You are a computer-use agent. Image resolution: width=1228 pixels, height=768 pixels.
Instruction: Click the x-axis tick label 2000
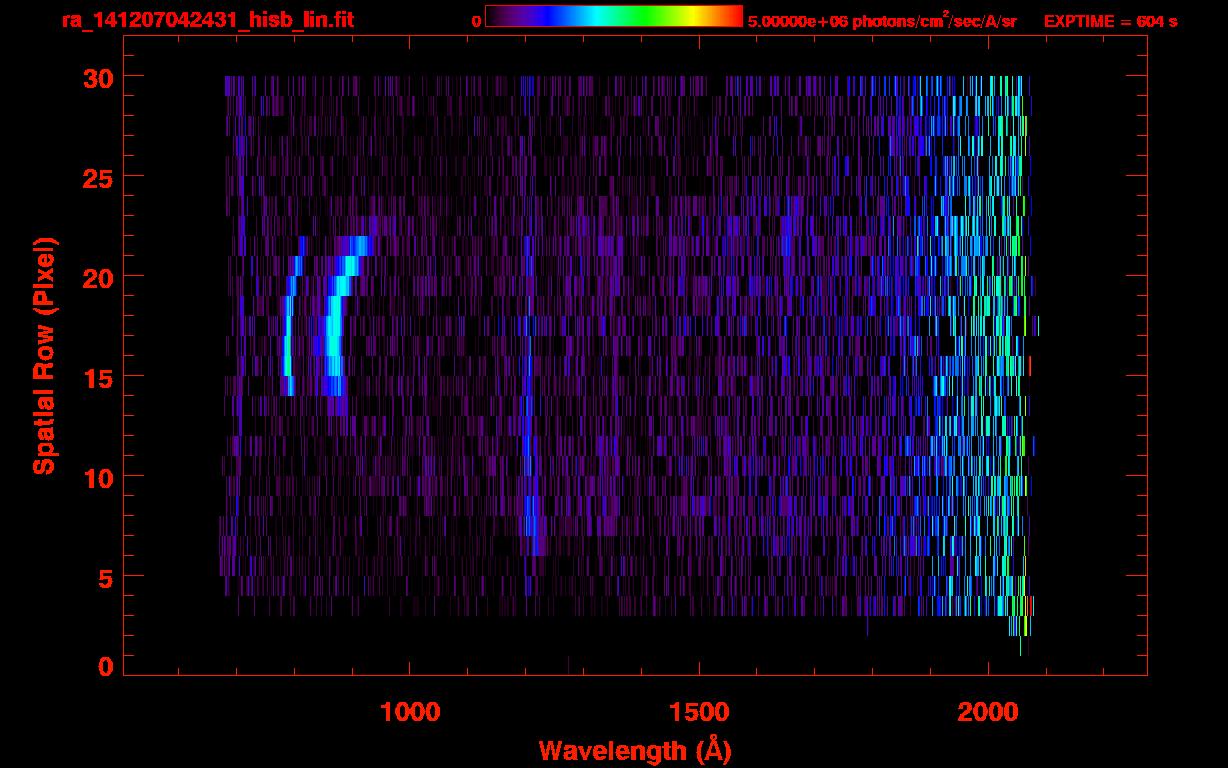(x=988, y=712)
